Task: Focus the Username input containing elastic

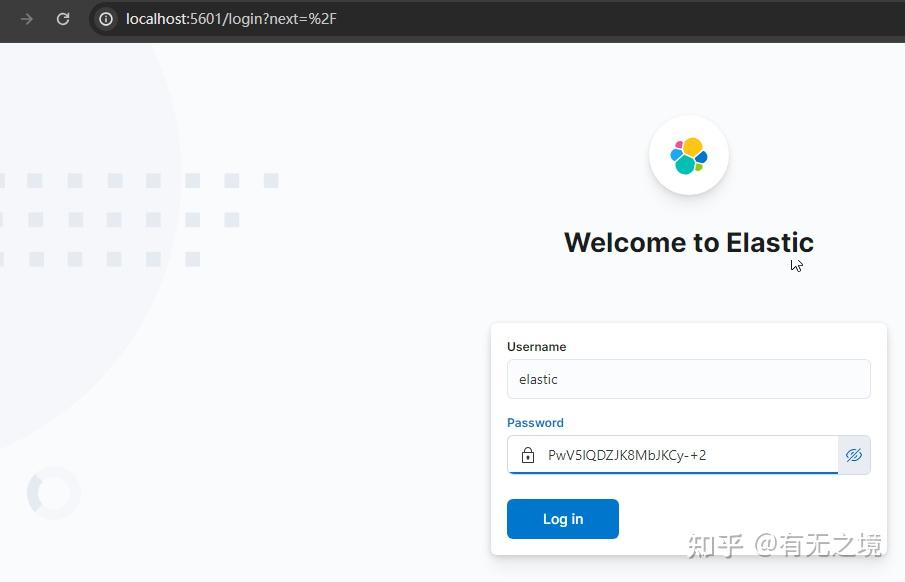Action: coord(688,379)
